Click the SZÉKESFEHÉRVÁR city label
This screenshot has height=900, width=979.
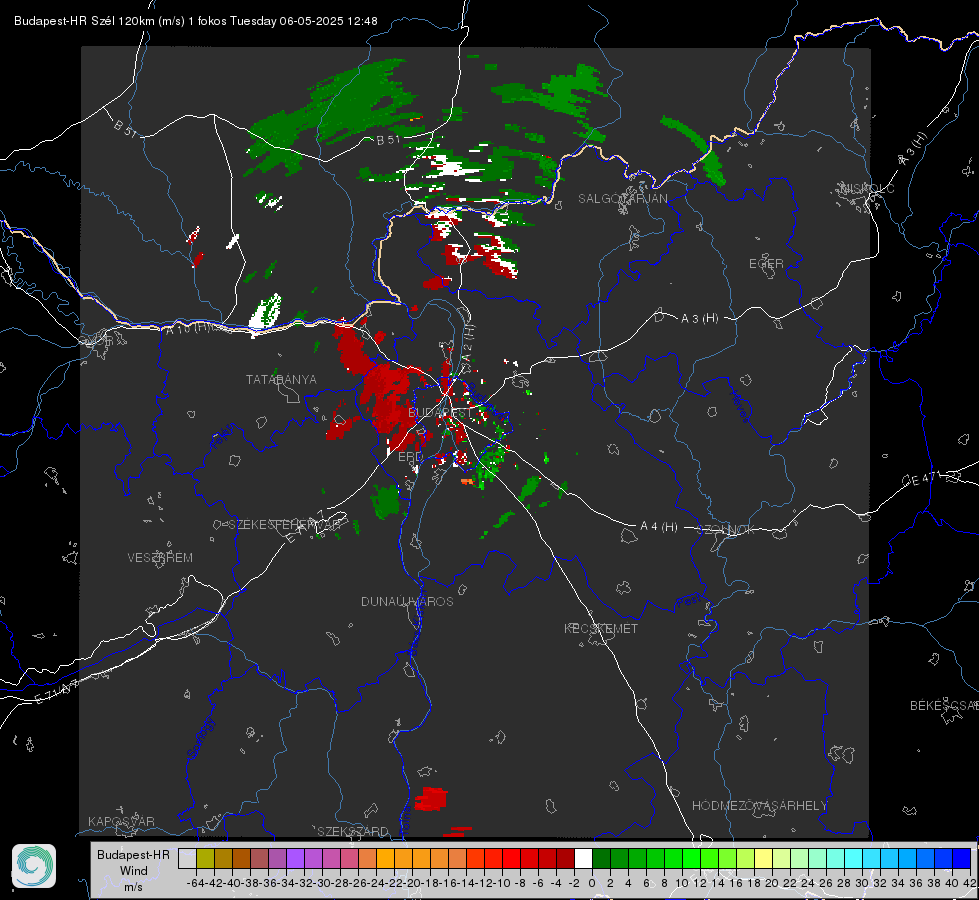click(283, 525)
